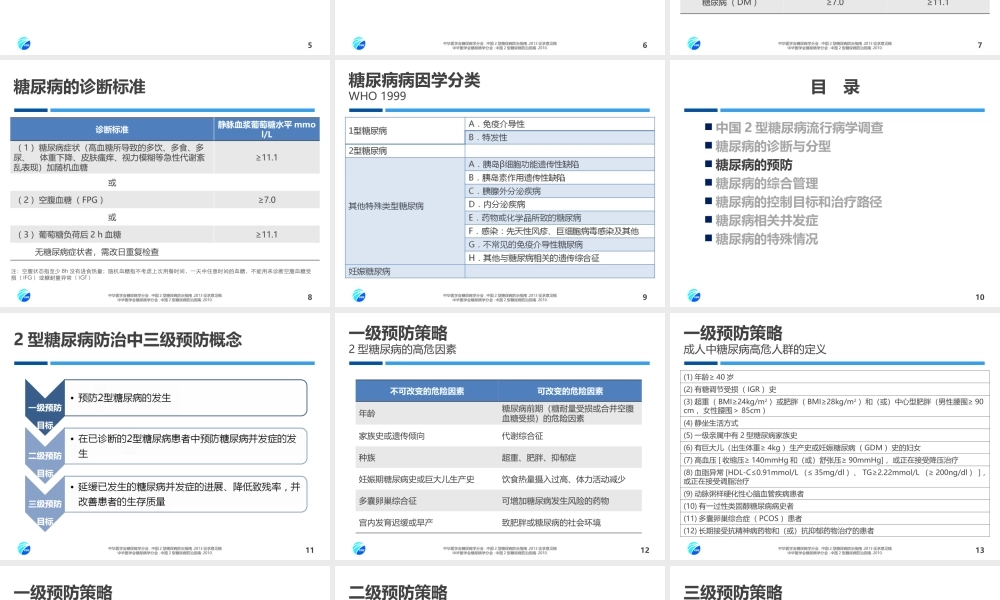Select the logo icon on the 目录 slide
Viewport: 1000px width, 600px height.
pos(694,294)
